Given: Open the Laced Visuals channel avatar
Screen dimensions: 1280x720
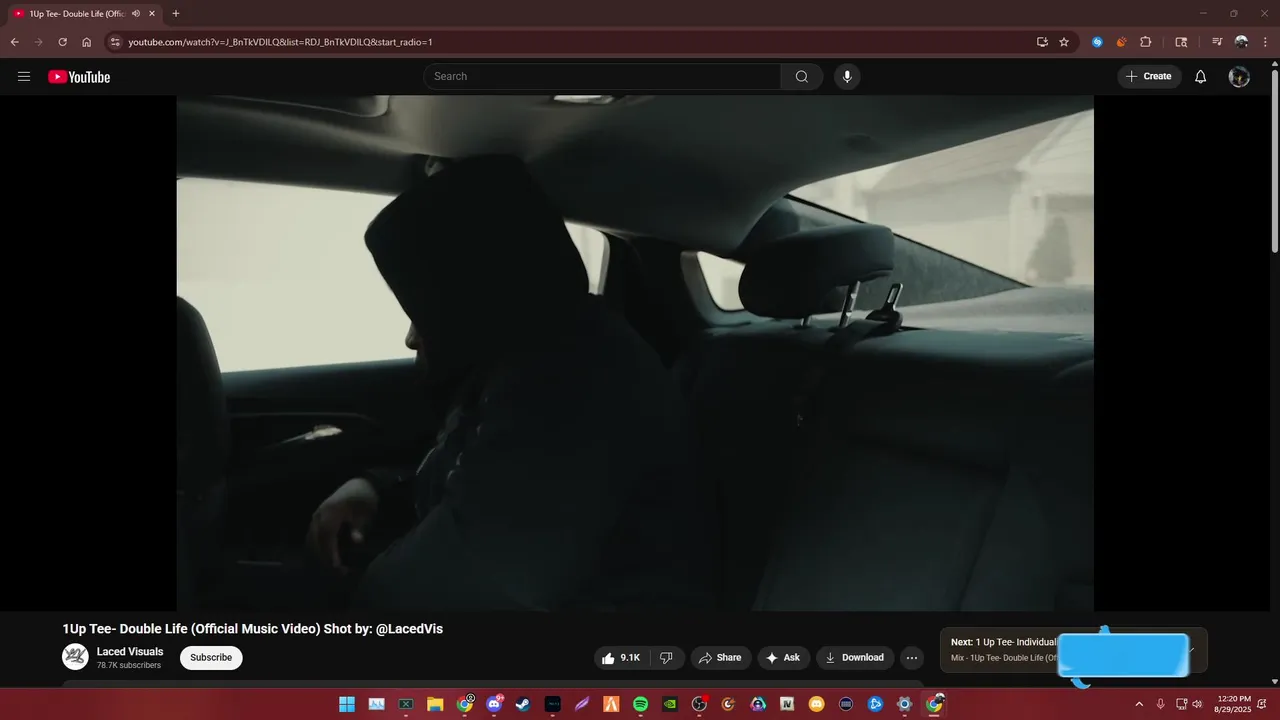Looking at the screenshot, I should 75,657.
